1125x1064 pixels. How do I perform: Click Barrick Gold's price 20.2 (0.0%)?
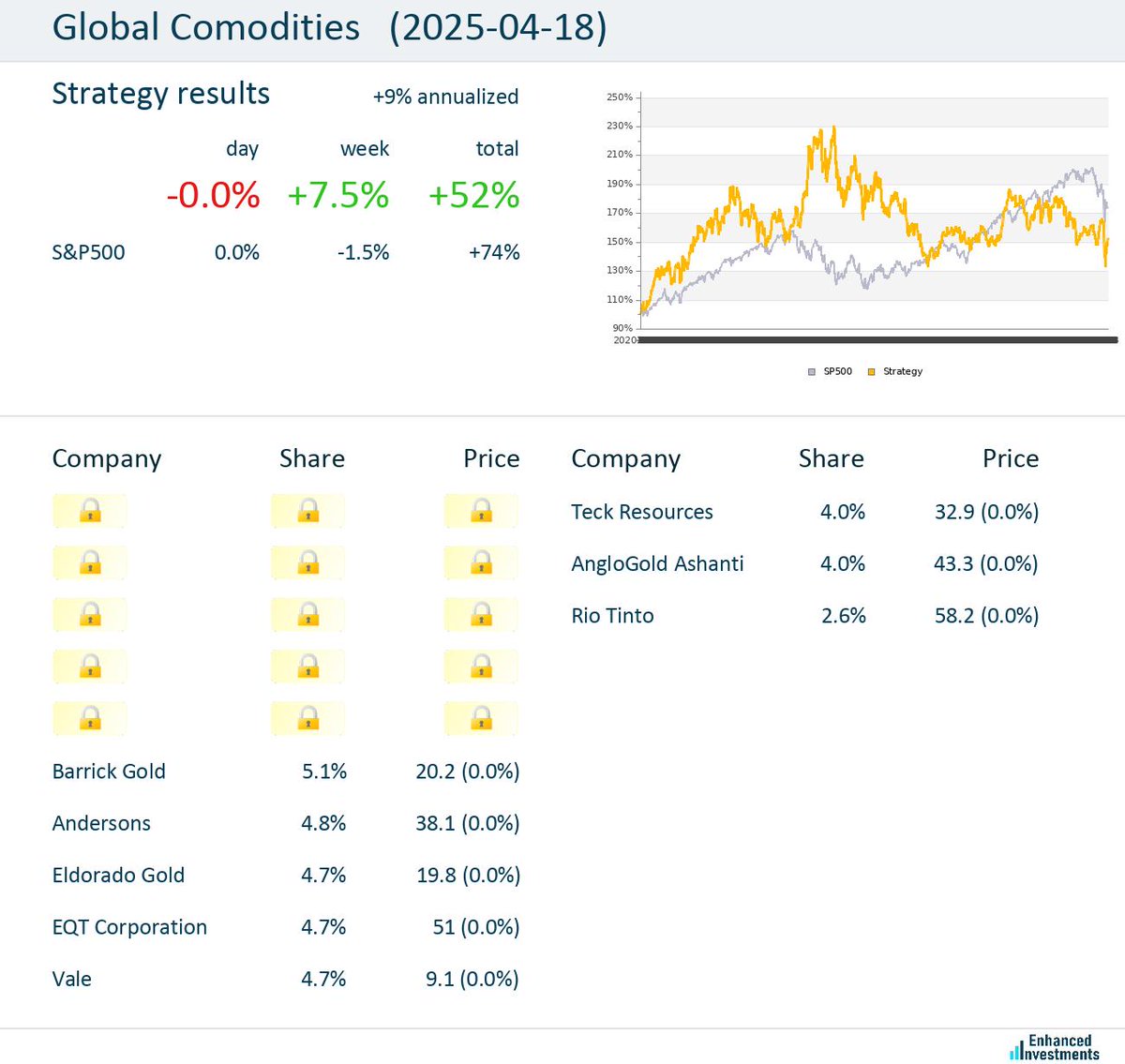point(468,772)
